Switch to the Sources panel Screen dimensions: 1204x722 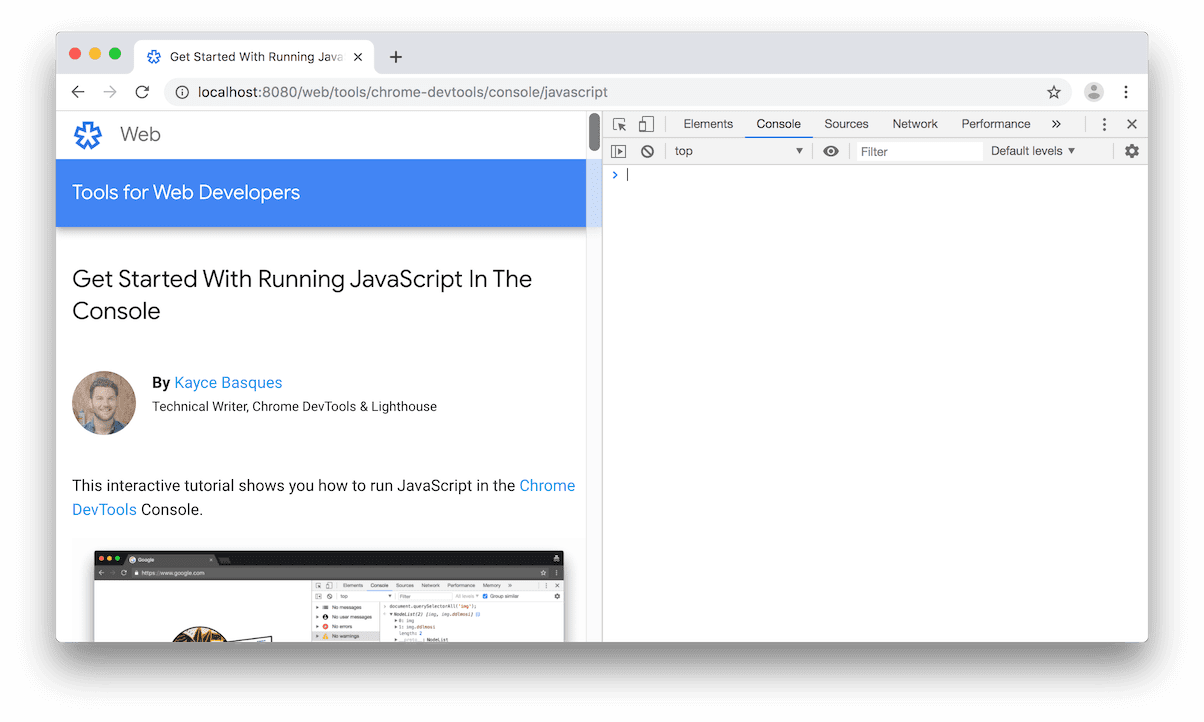(x=846, y=123)
